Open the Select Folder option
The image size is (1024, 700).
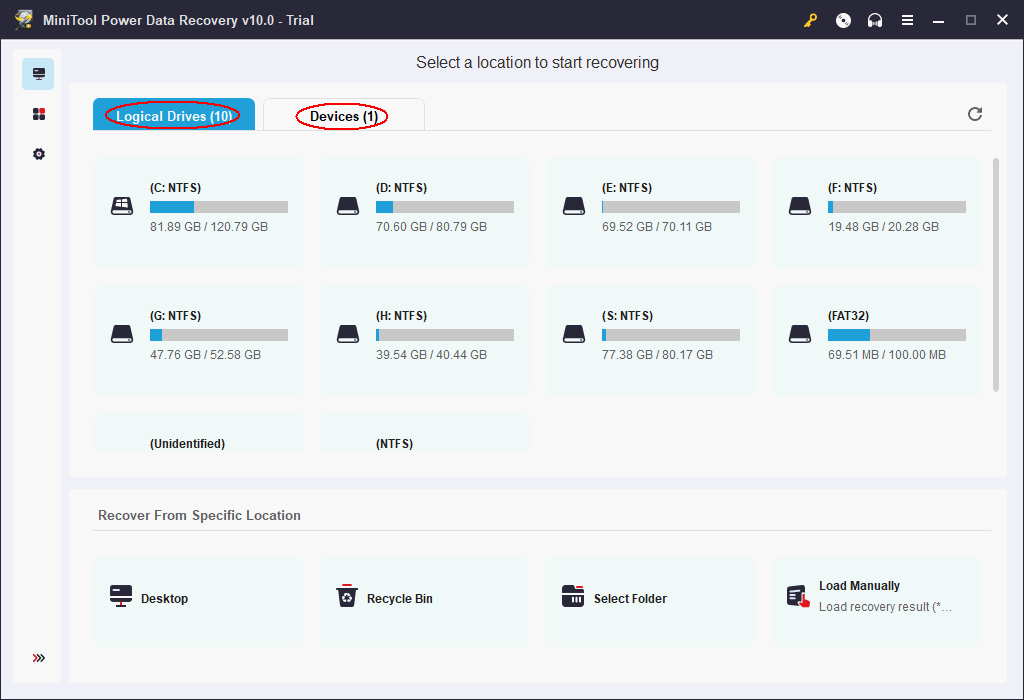(651, 599)
